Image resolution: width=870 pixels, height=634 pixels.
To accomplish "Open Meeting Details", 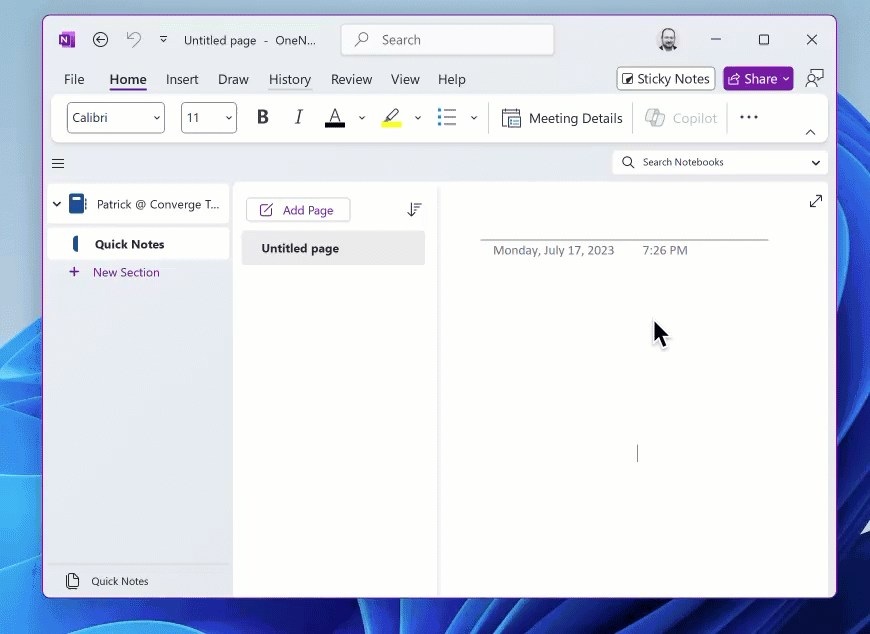I will (562, 118).
